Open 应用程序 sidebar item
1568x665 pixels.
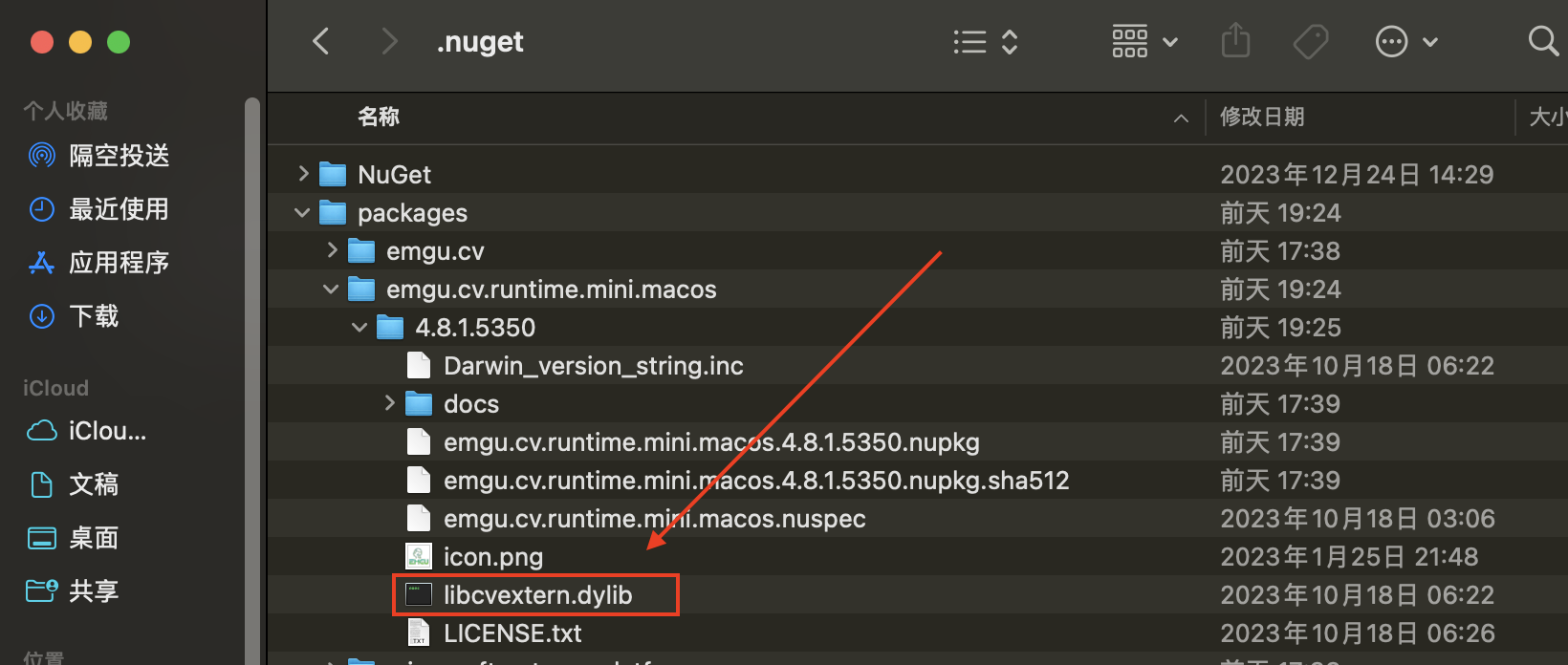click(x=119, y=263)
